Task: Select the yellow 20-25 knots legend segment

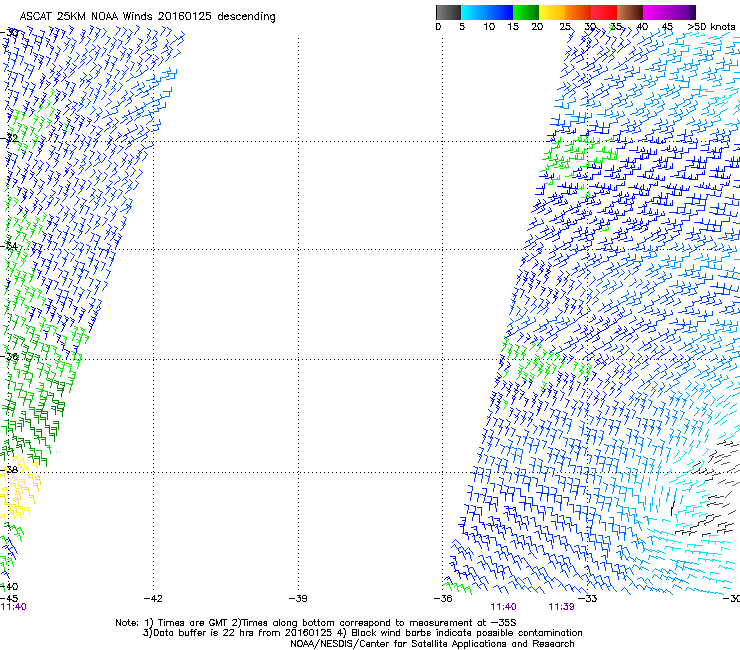Action: (x=552, y=12)
